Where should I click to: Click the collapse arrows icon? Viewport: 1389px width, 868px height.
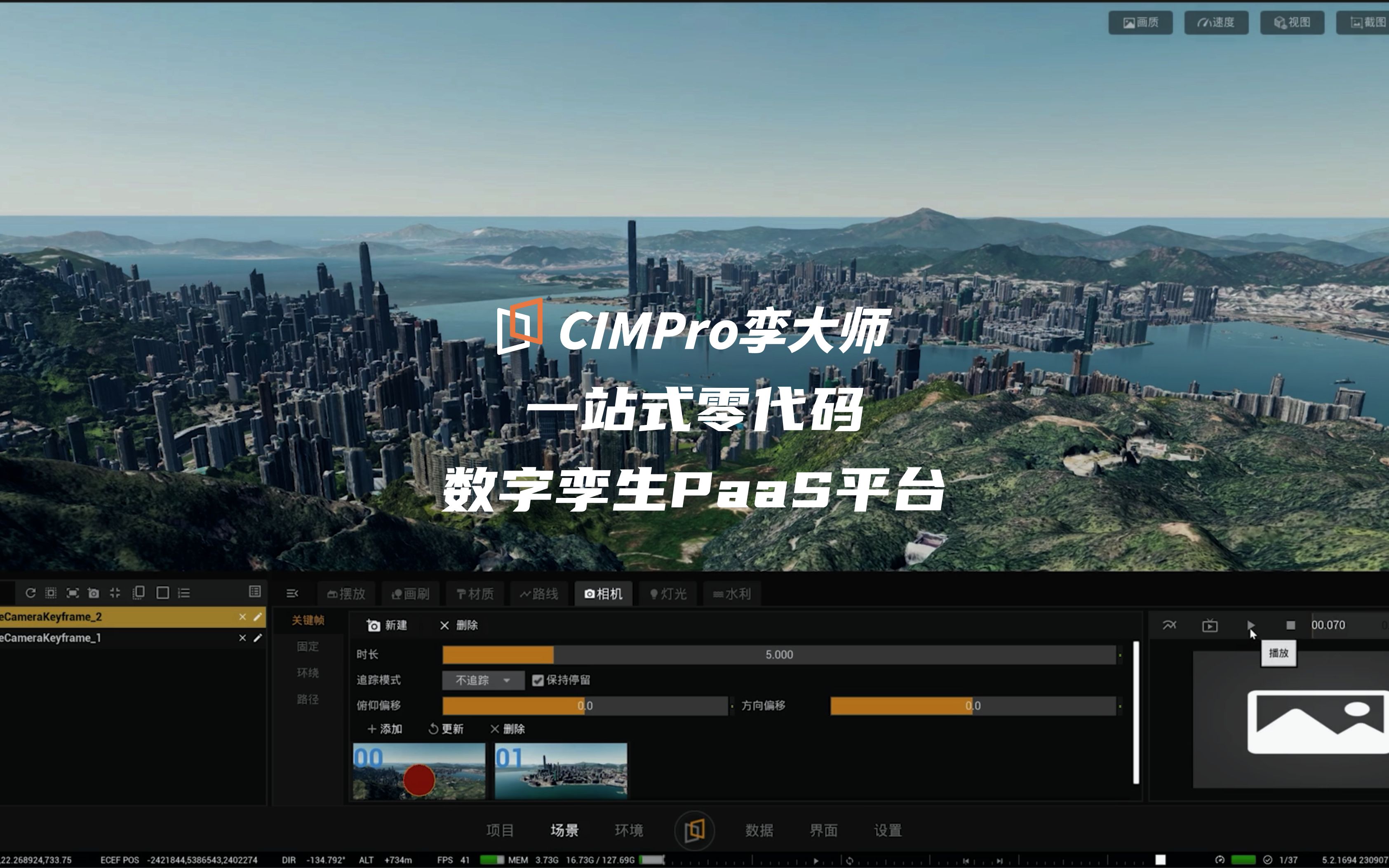pyautogui.click(x=115, y=593)
